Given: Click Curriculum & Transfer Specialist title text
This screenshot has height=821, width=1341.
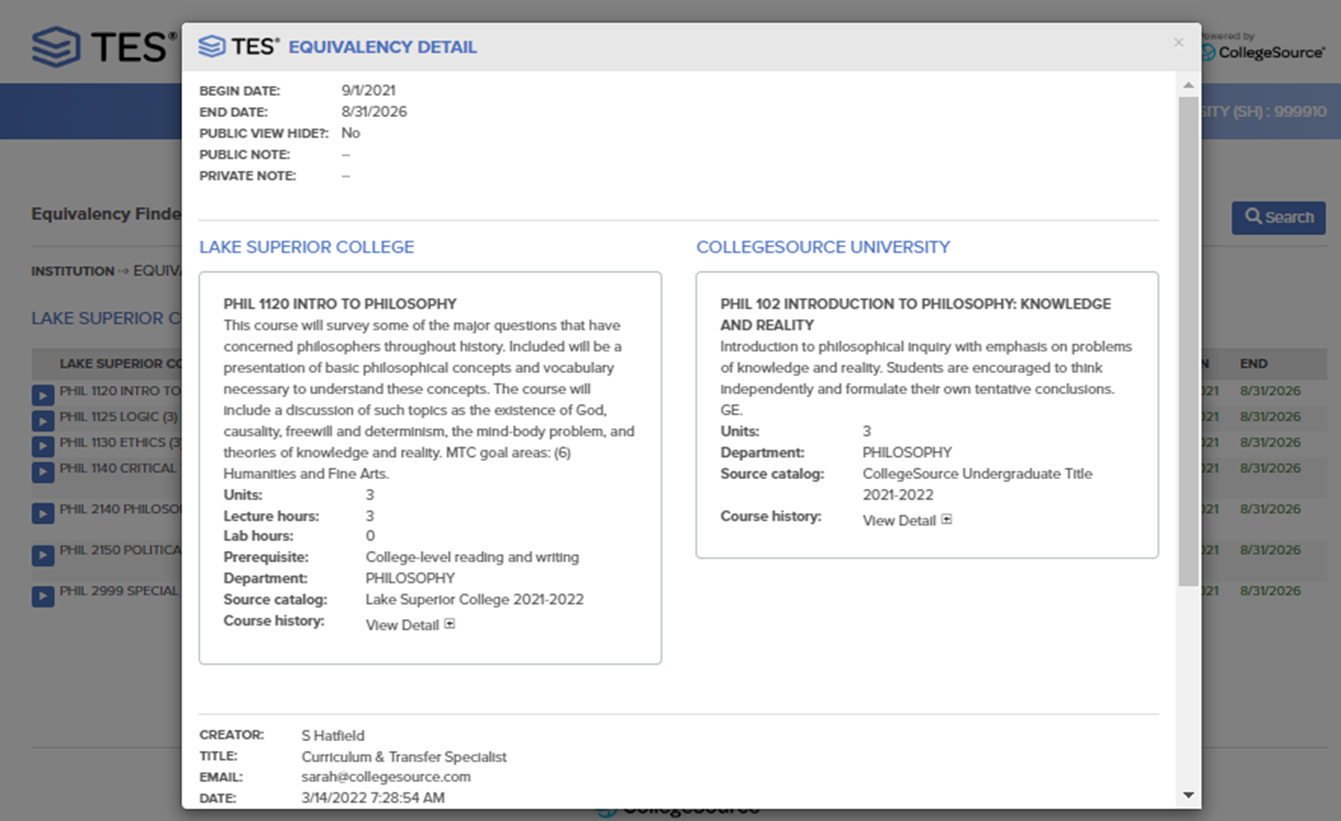Looking at the screenshot, I should (404, 756).
